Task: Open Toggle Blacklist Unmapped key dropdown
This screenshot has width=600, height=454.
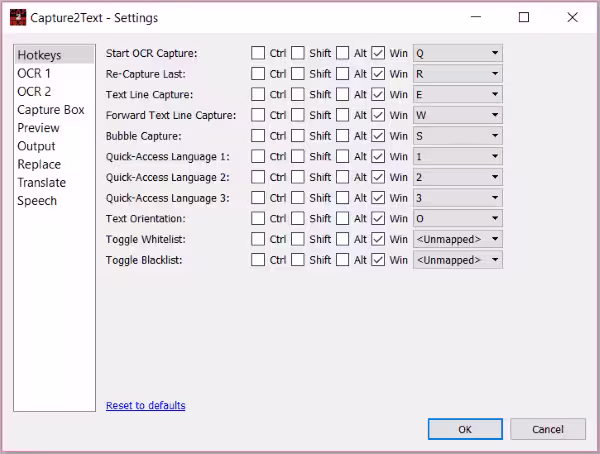Action: [458, 260]
